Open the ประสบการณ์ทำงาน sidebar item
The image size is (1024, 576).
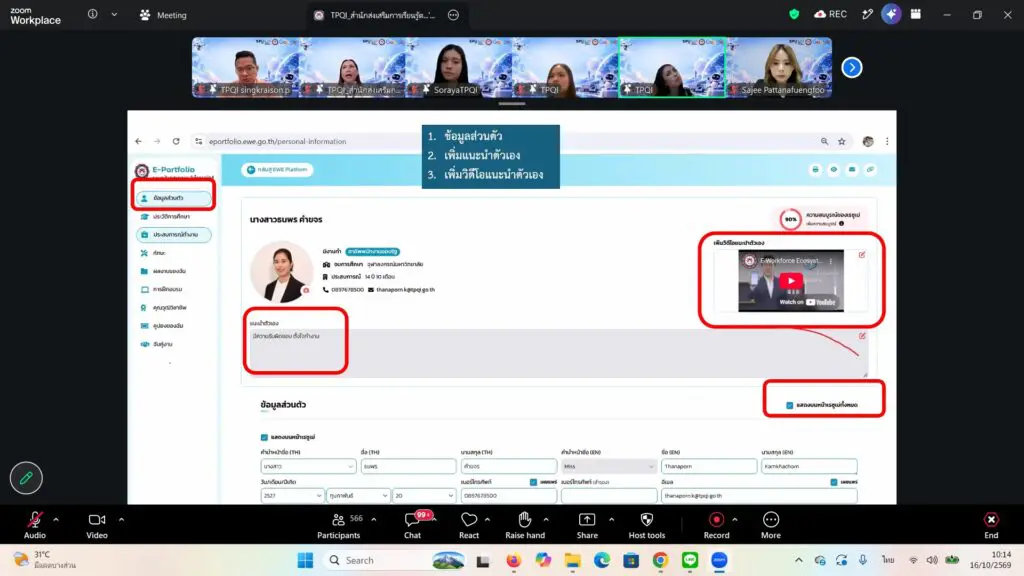(x=174, y=234)
